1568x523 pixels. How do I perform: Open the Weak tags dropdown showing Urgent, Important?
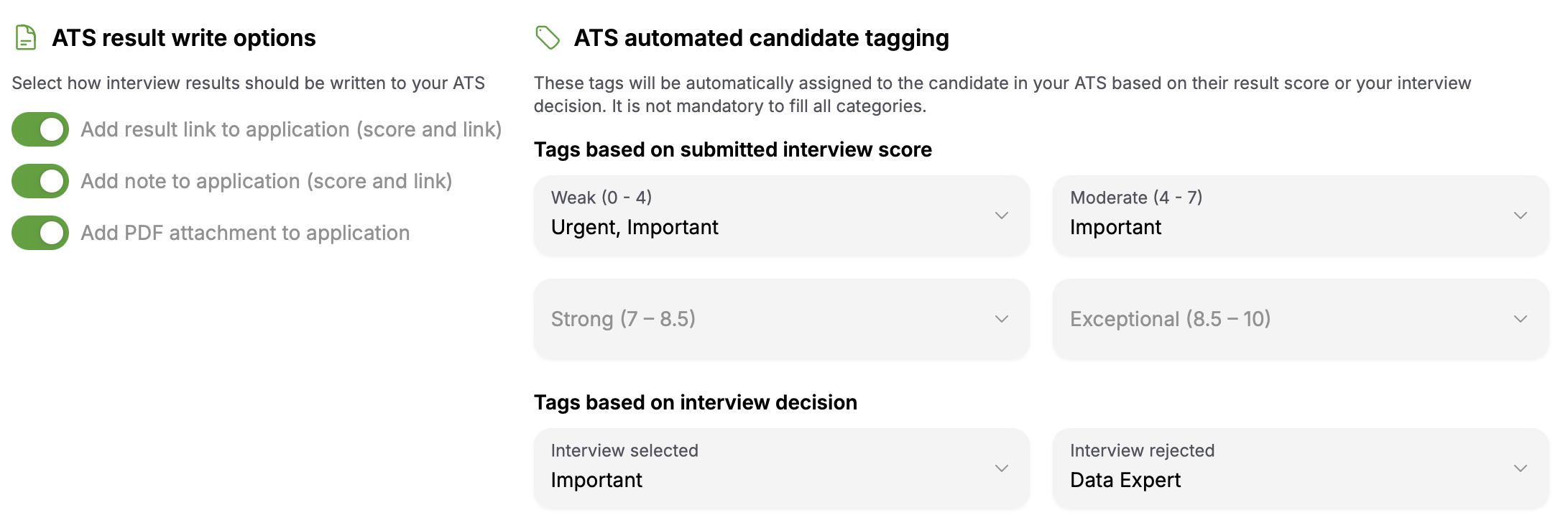782,216
